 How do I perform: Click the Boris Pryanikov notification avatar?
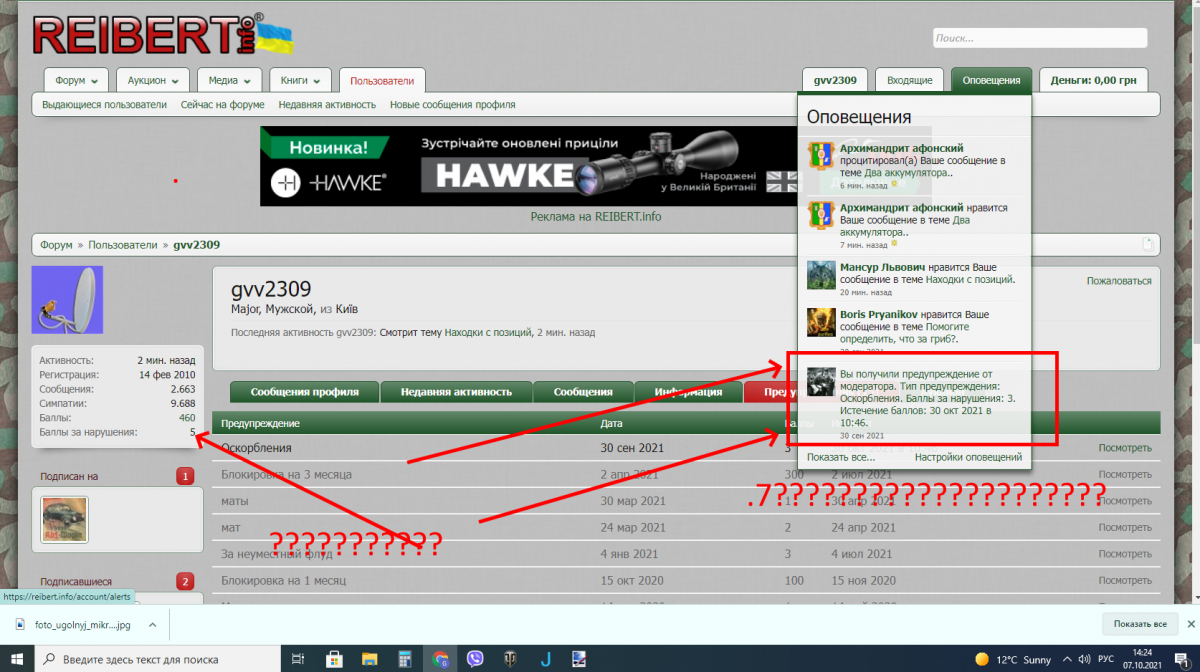tap(821, 321)
